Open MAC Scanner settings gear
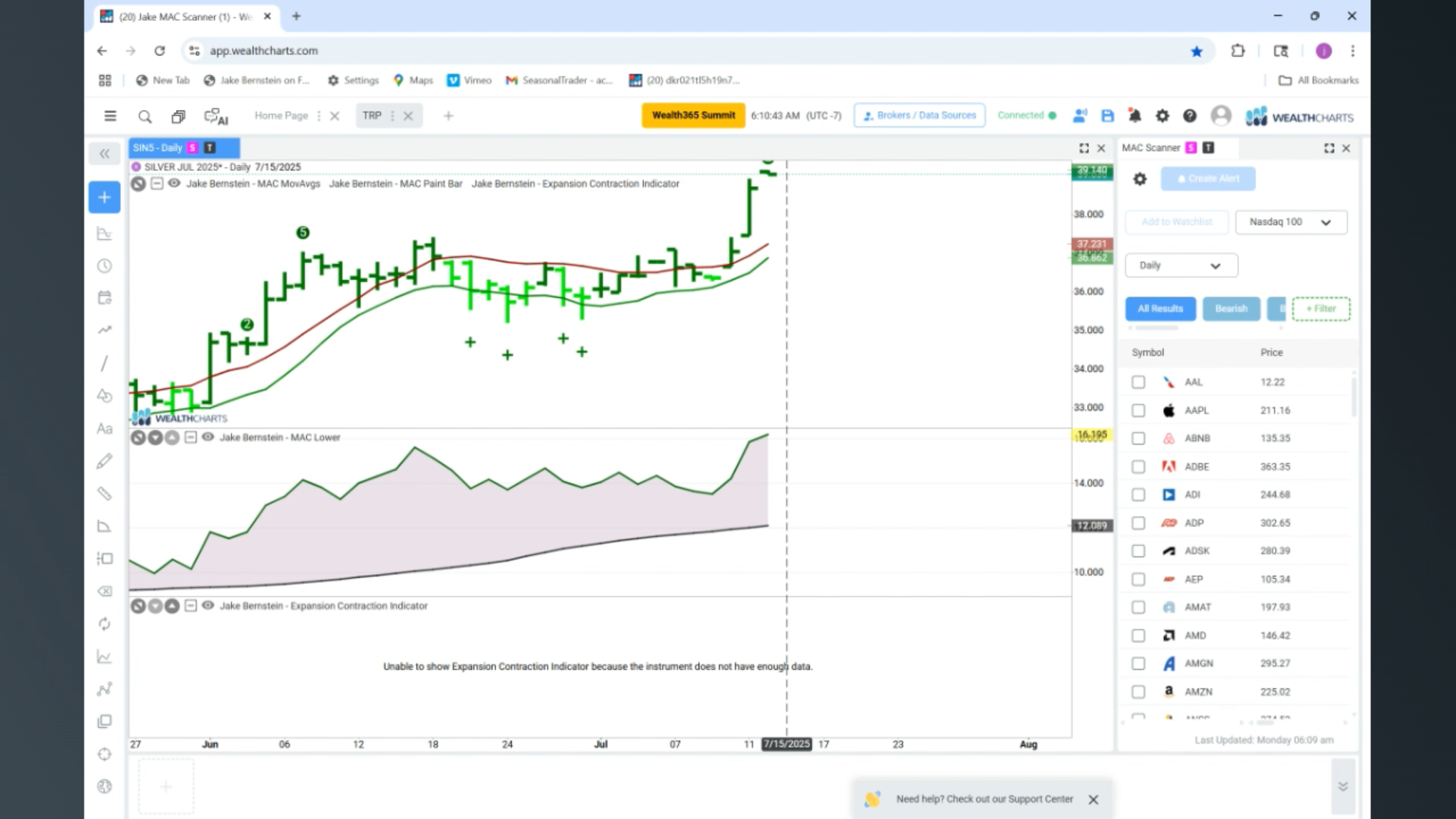Viewport: 1456px width, 819px height. coord(1140,179)
